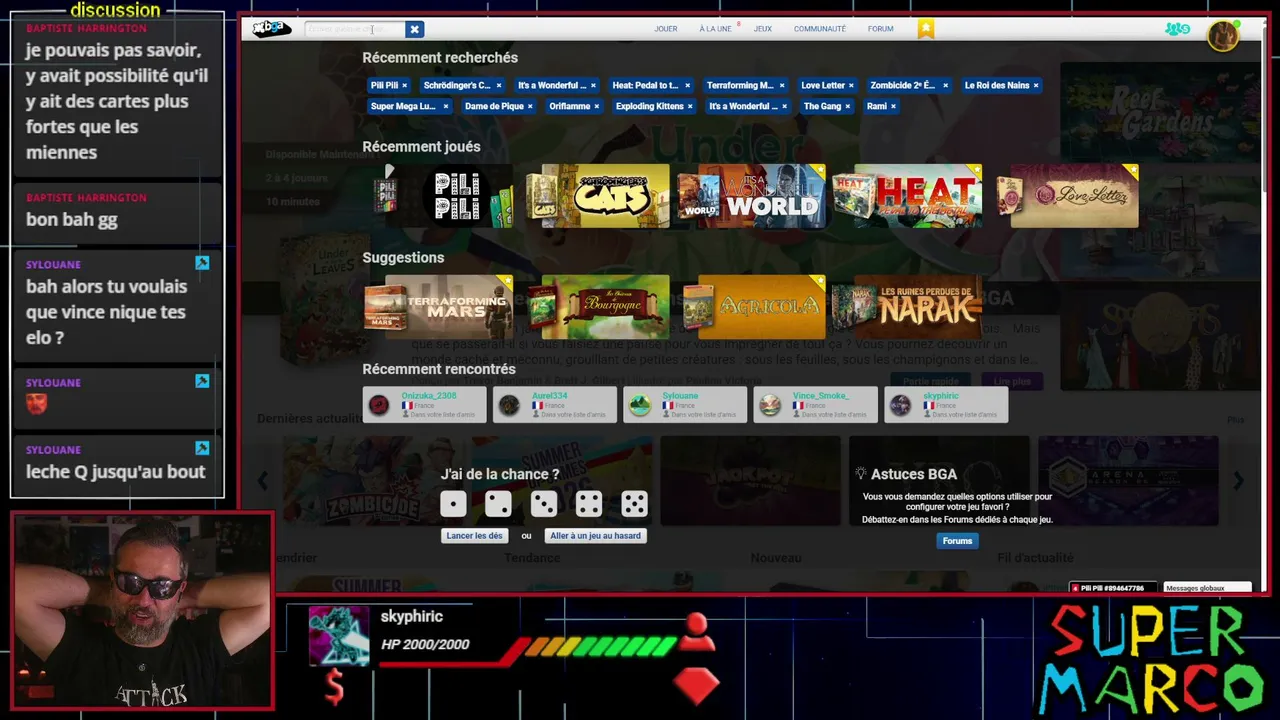Click Aller à un jeu au hasard
The image size is (1280, 720).
(595, 536)
